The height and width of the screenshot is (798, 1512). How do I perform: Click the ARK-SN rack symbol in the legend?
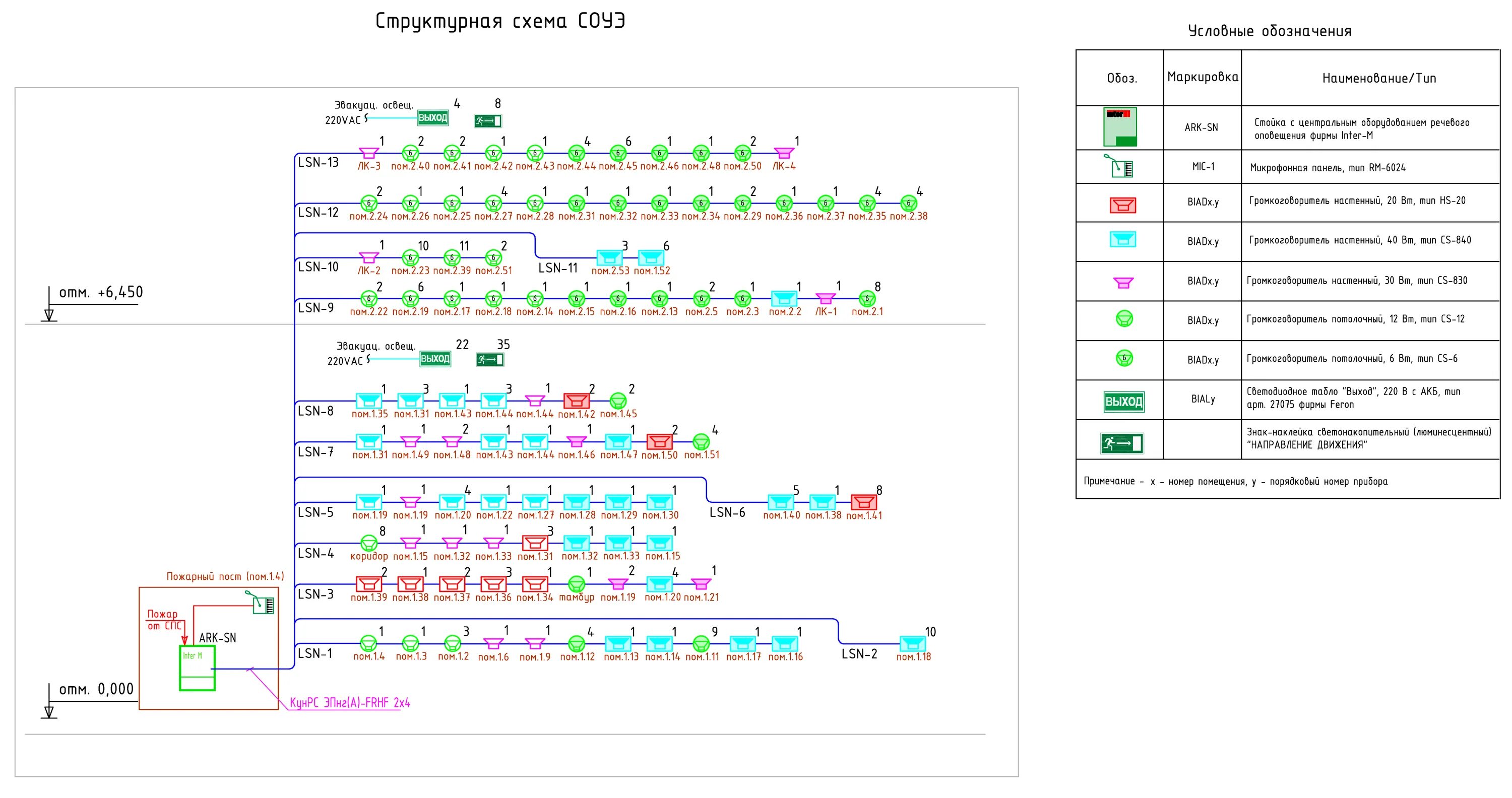1120,127
